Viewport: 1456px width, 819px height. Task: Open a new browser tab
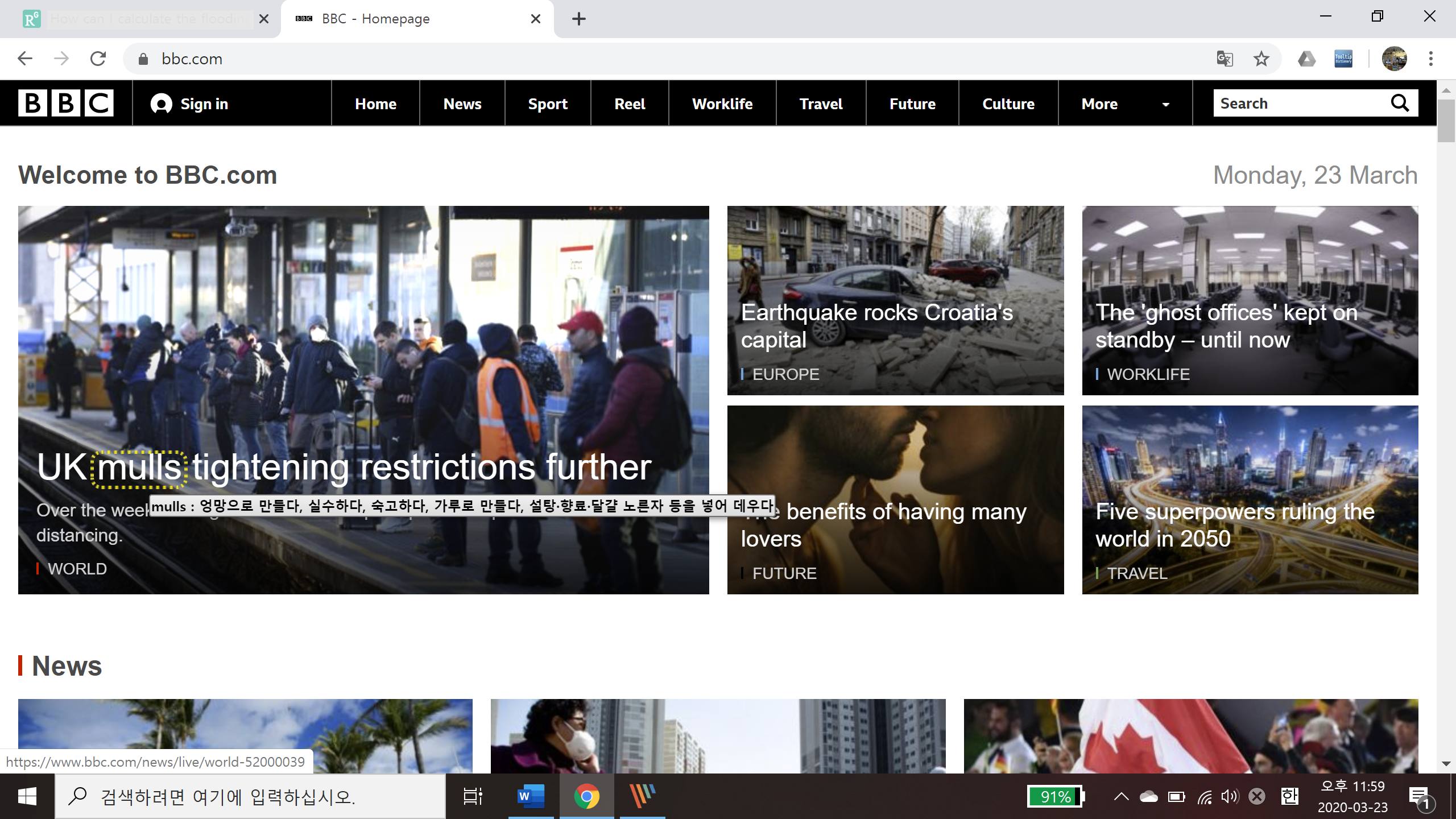click(578, 19)
